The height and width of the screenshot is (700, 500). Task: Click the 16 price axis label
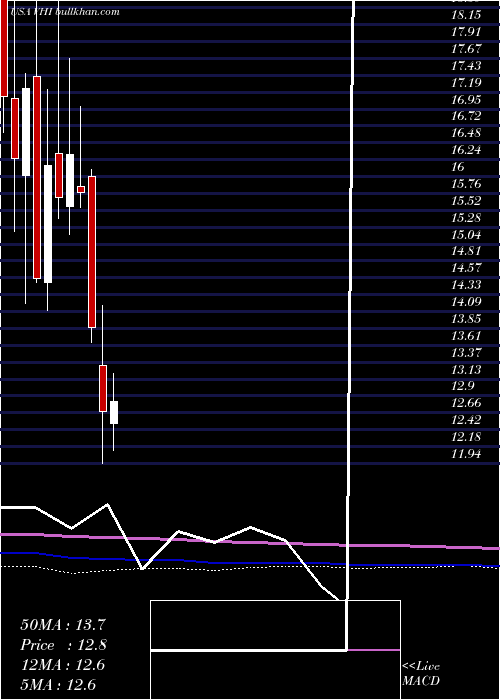pos(458,167)
